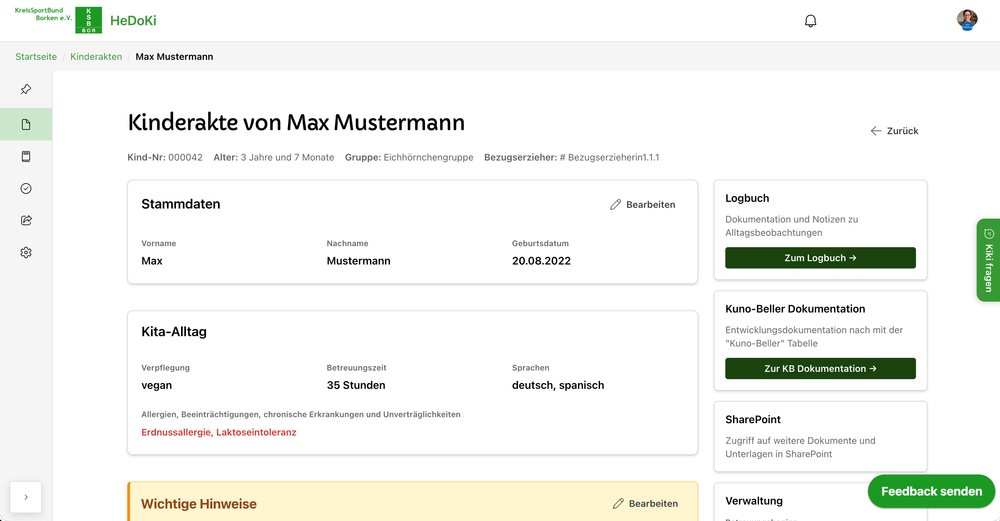Open the SharePoint card

pos(820,437)
